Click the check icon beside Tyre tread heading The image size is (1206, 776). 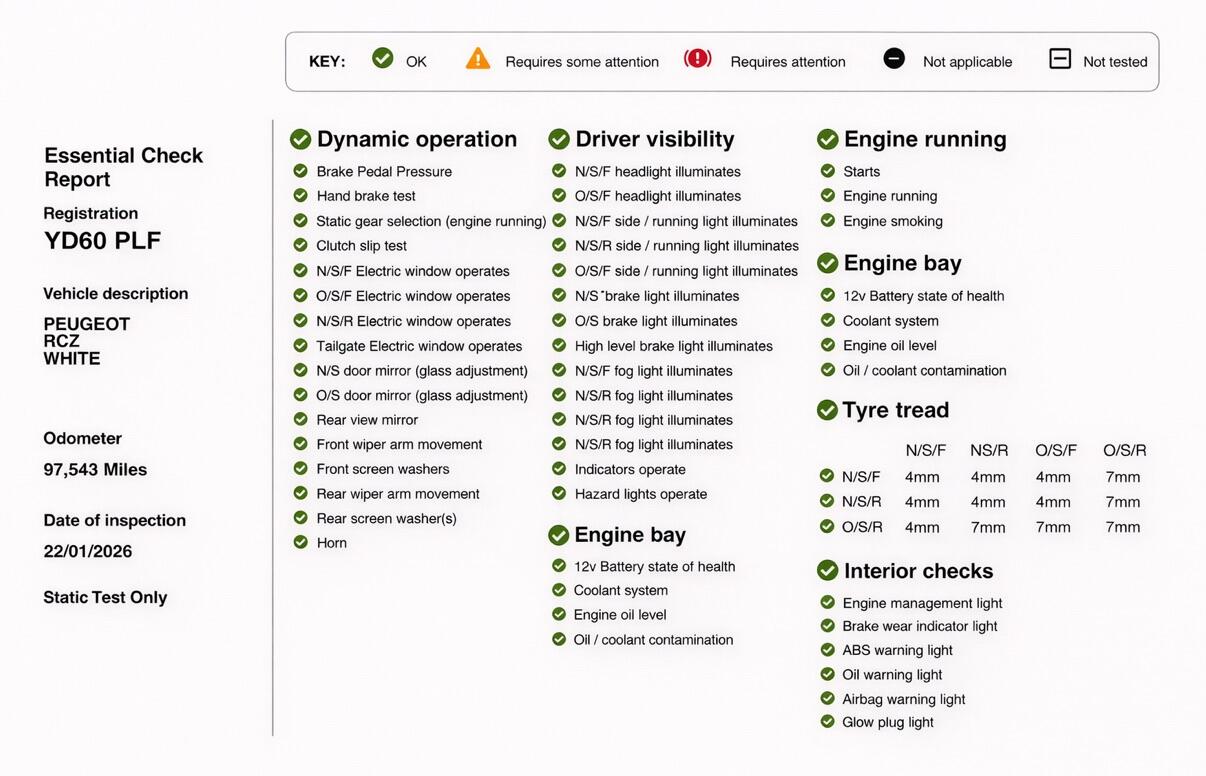[x=827, y=410]
